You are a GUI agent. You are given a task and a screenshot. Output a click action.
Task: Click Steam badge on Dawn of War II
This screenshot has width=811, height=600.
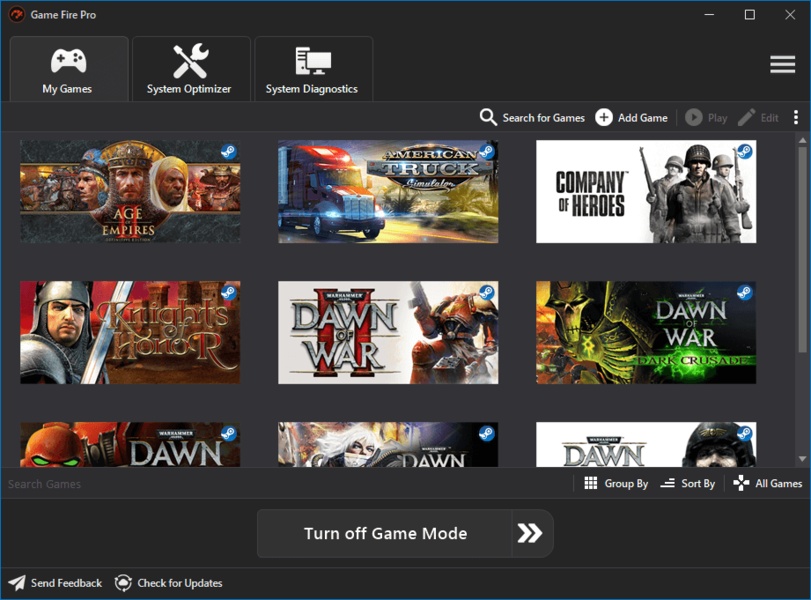[x=487, y=292]
